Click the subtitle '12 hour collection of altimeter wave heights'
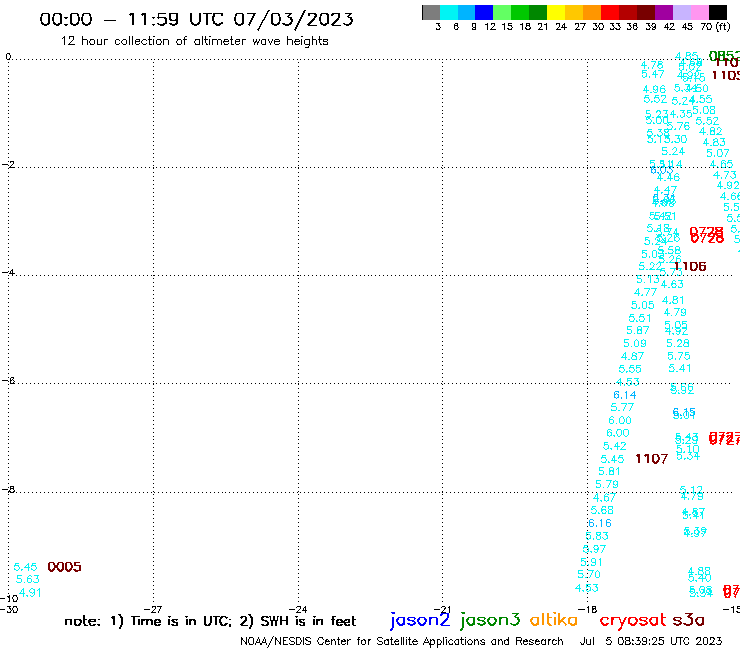 click(x=194, y=41)
